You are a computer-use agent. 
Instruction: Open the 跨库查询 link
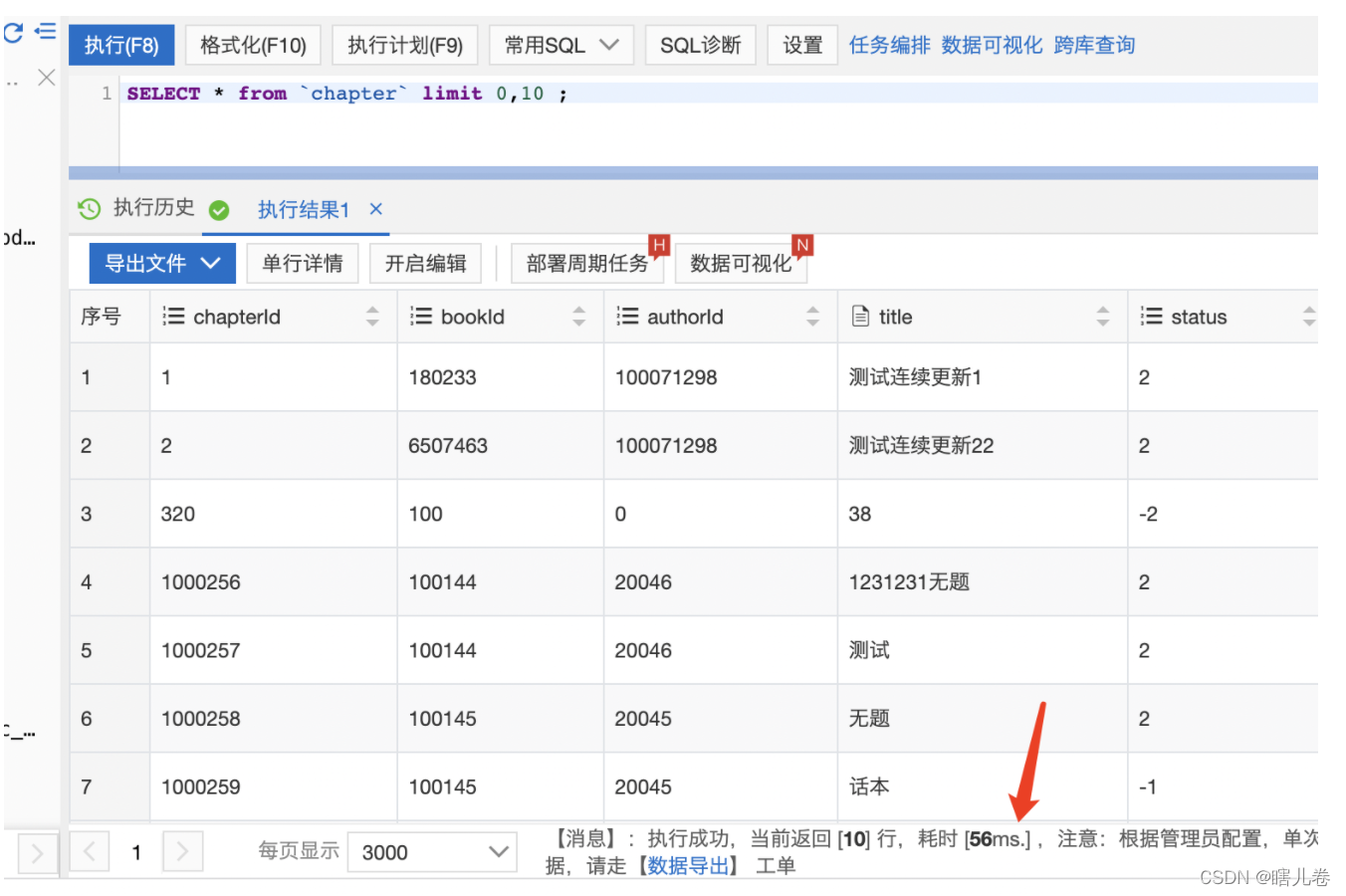(x=1094, y=45)
